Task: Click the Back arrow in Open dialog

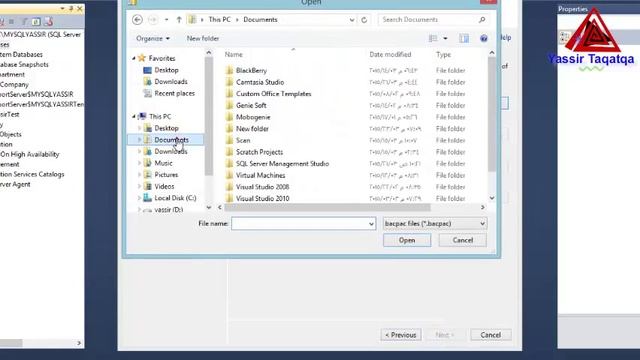Action: tap(138, 20)
